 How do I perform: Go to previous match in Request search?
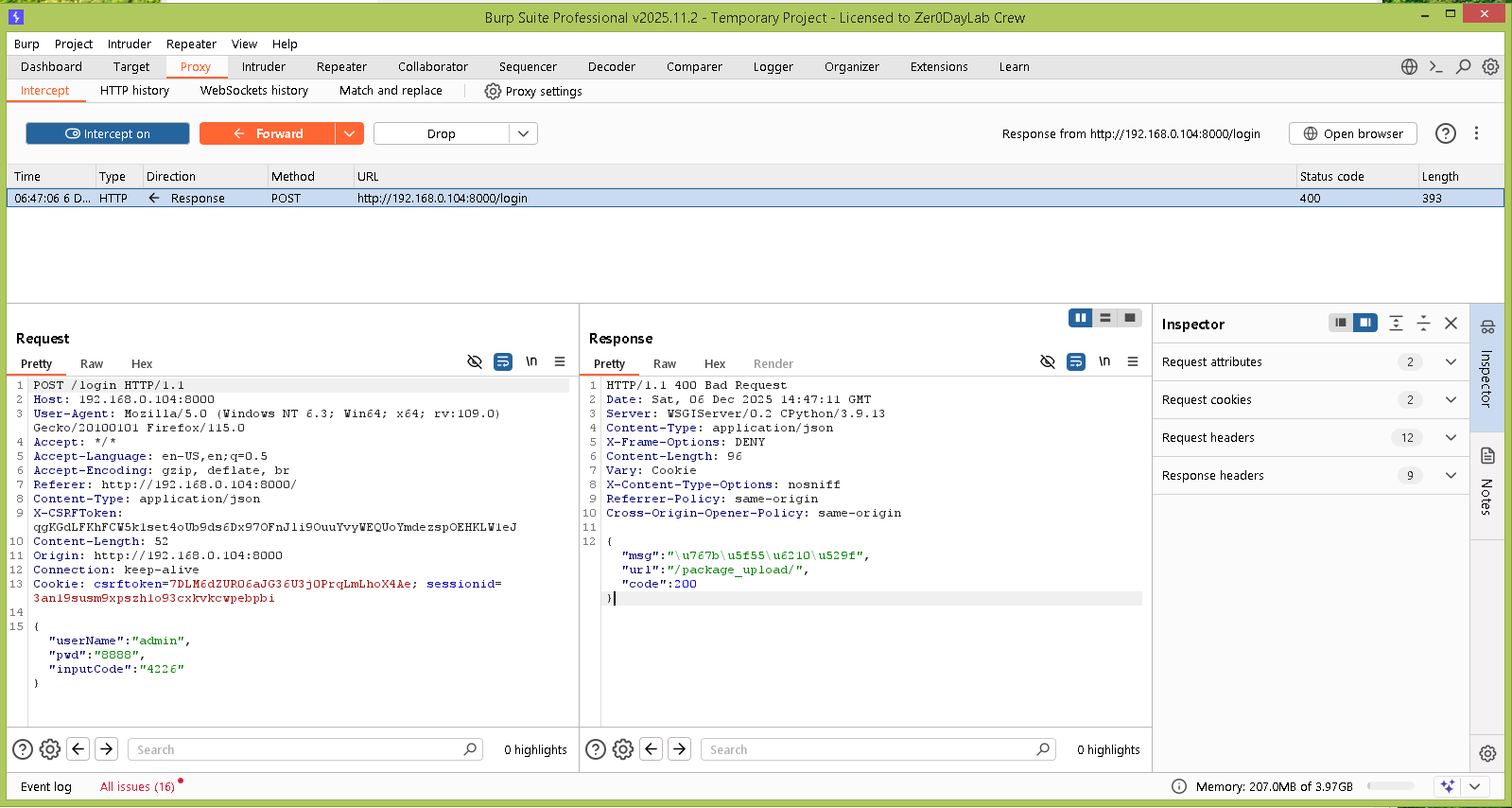pyautogui.click(x=78, y=749)
